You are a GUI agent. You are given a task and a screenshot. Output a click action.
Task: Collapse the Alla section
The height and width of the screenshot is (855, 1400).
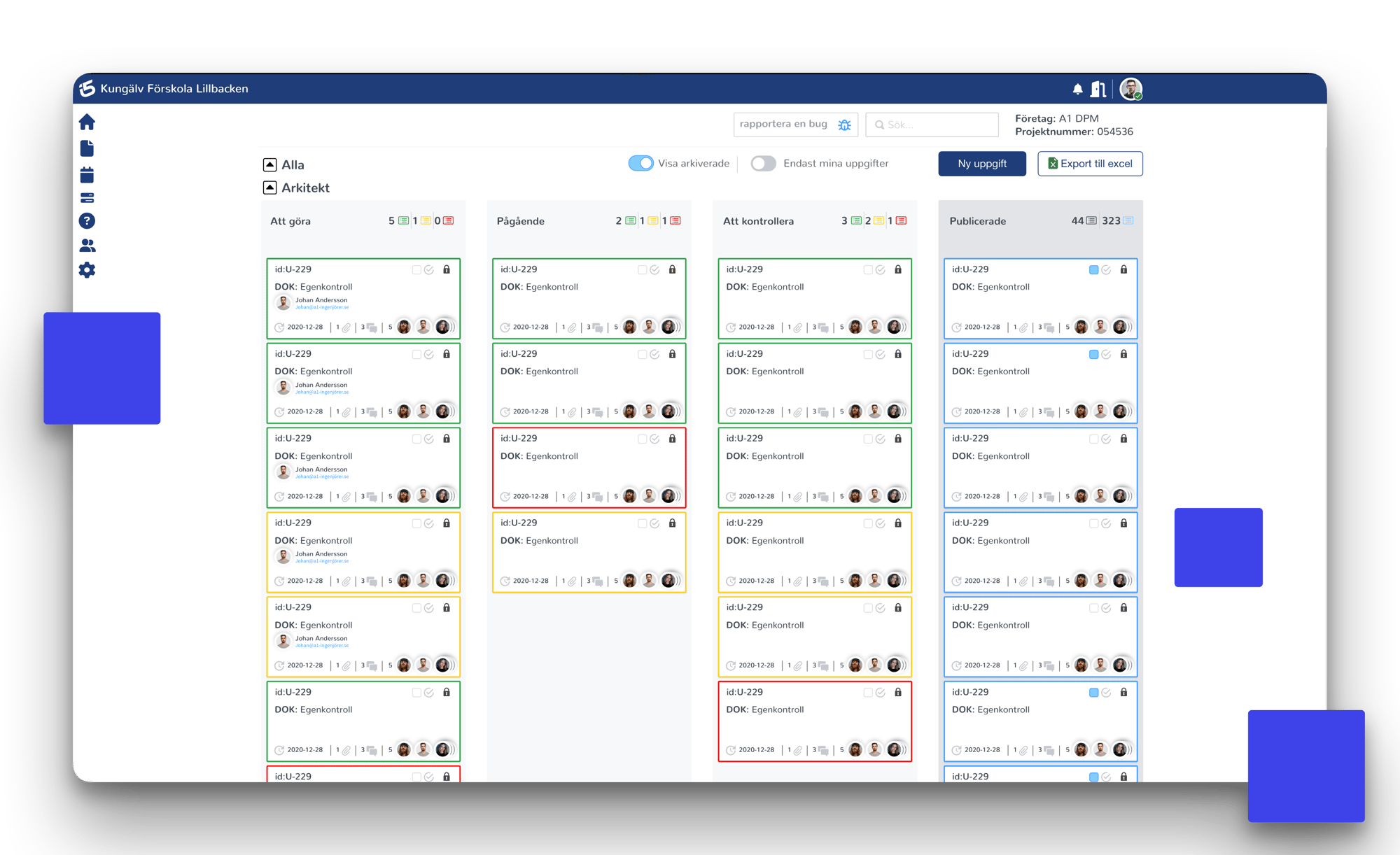click(x=269, y=164)
